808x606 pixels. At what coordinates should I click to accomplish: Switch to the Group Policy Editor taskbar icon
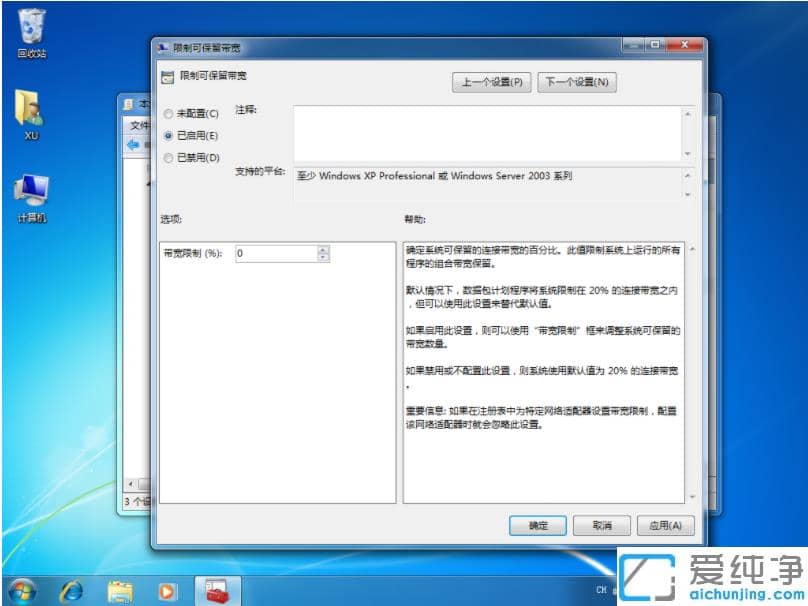[218, 592]
